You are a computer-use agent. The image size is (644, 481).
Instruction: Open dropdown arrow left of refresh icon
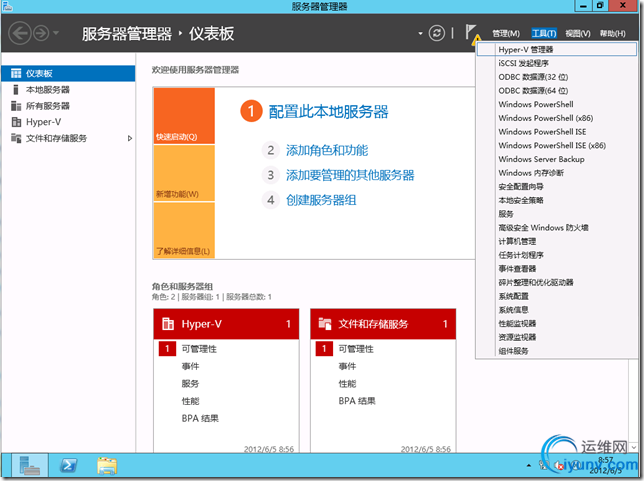click(420, 33)
